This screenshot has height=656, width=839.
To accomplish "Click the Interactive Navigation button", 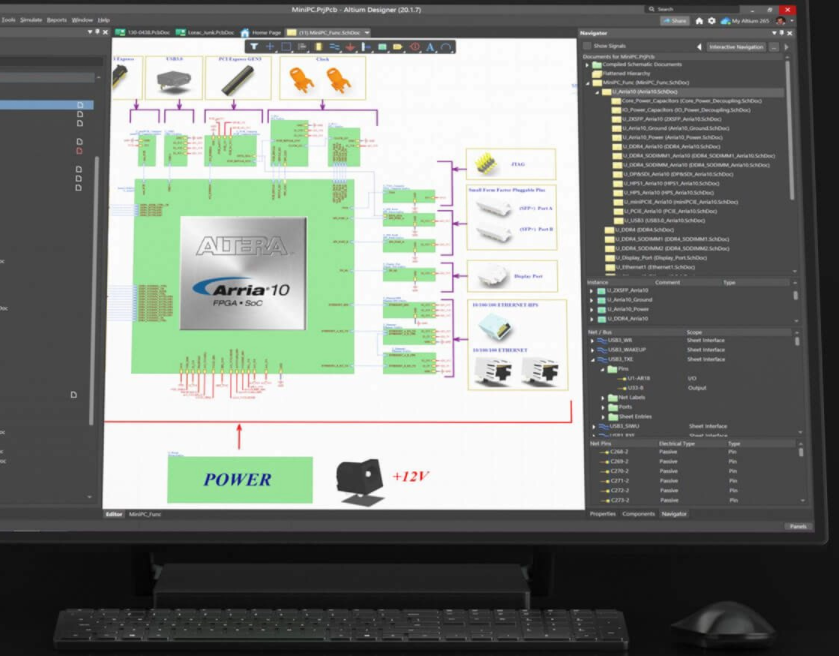I will pyautogui.click(x=736, y=47).
